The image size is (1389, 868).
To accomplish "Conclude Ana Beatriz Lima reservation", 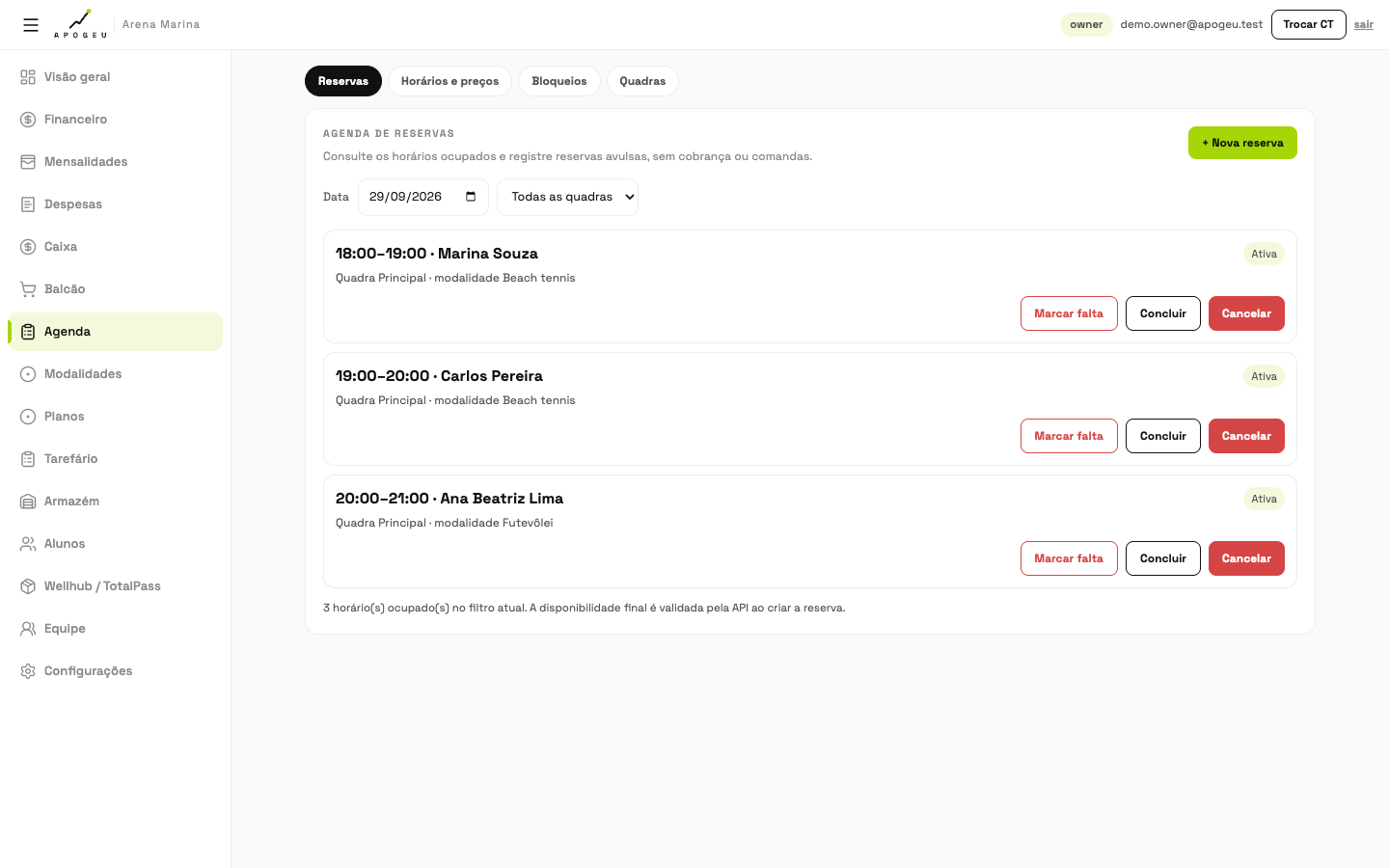I will click(1163, 558).
